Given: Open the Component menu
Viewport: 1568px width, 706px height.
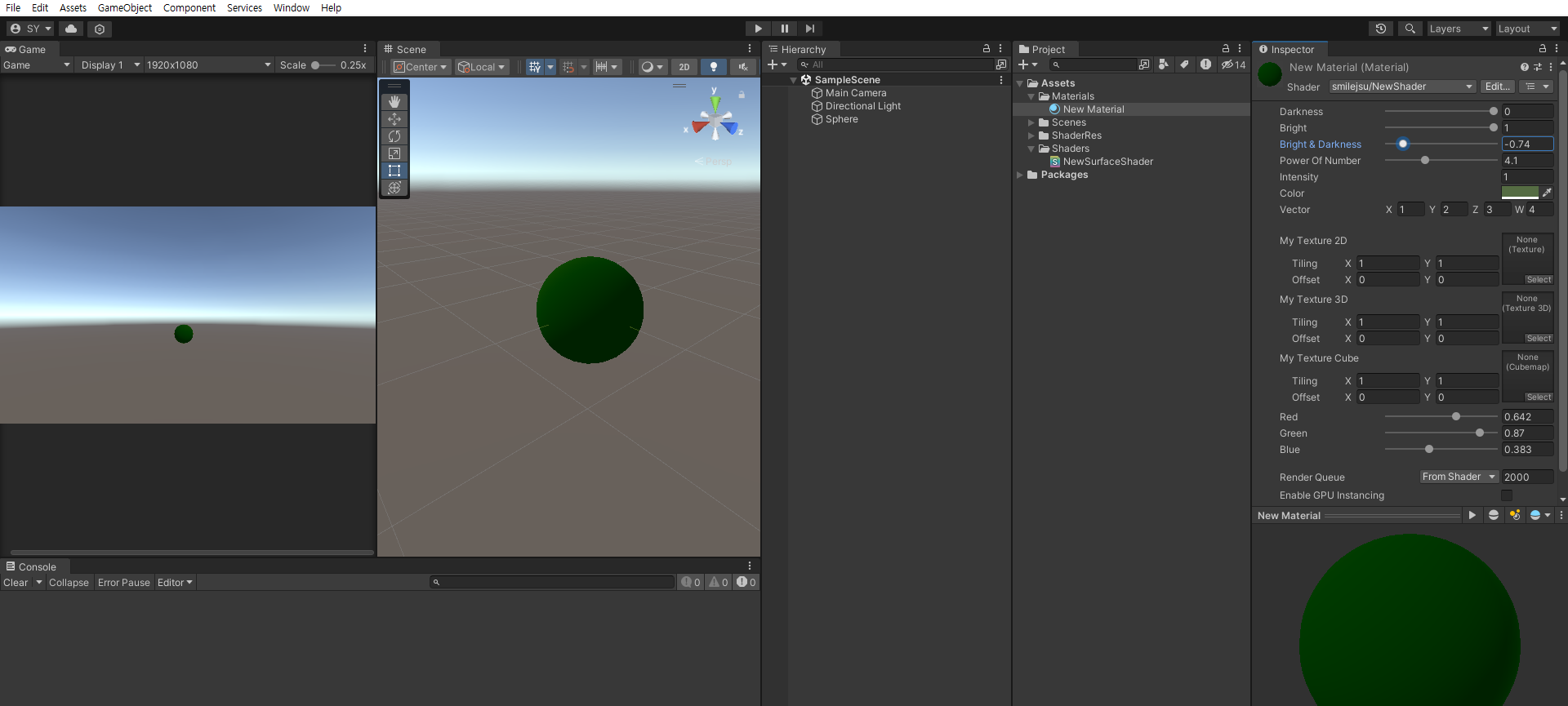Looking at the screenshot, I should pyautogui.click(x=189, y=7).
